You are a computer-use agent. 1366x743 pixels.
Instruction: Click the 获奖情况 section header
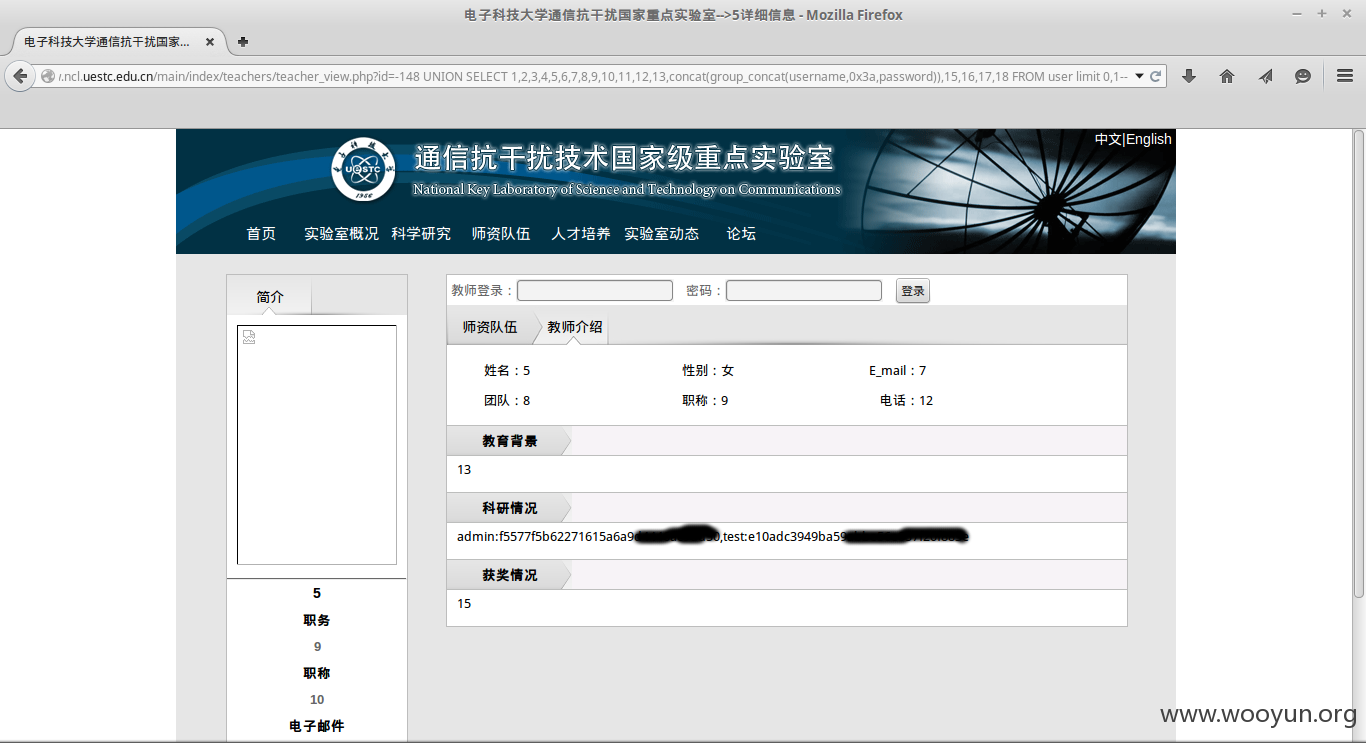(x=510, y=575)
